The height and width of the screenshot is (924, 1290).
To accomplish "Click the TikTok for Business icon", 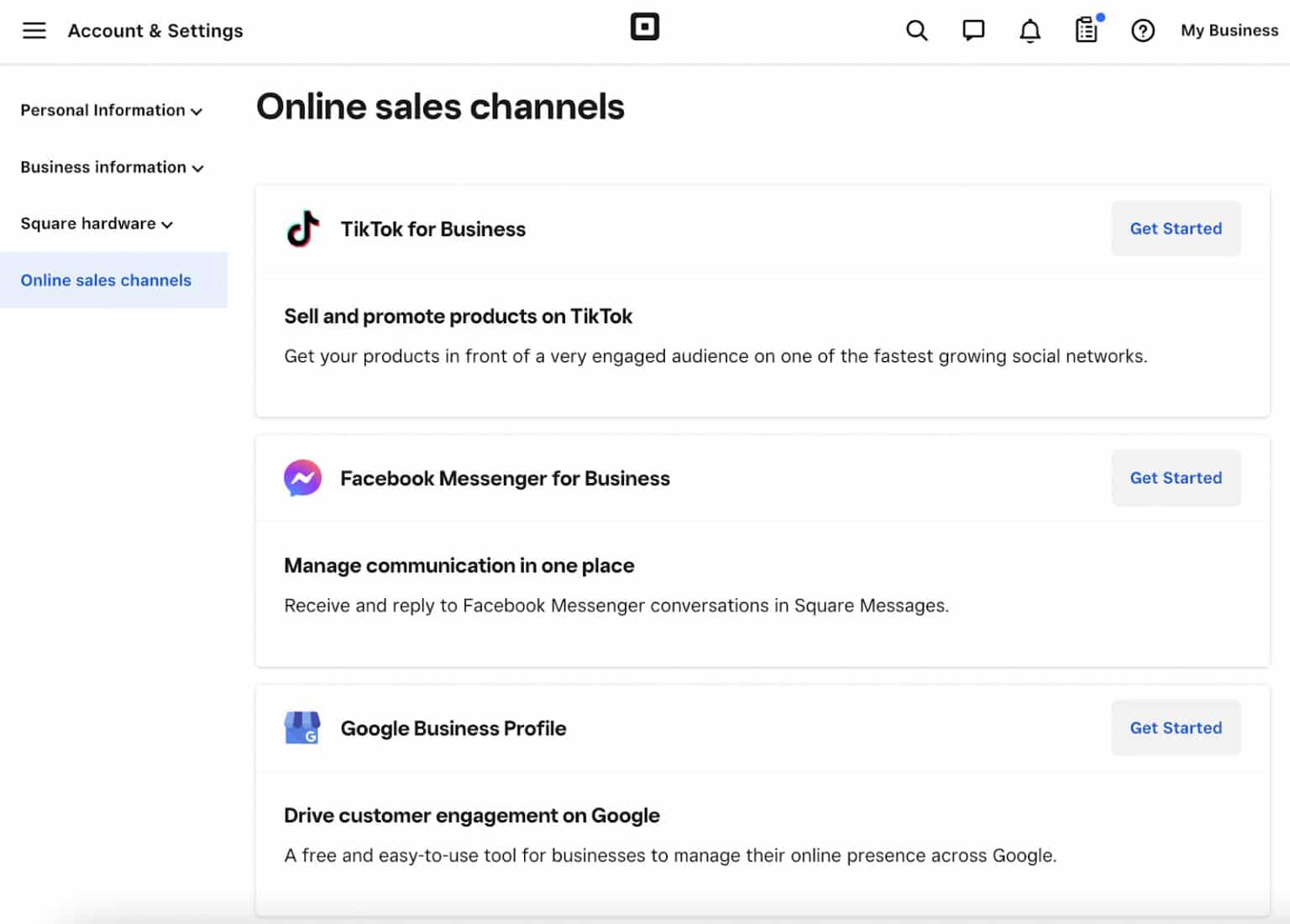I will coord(302,228).
